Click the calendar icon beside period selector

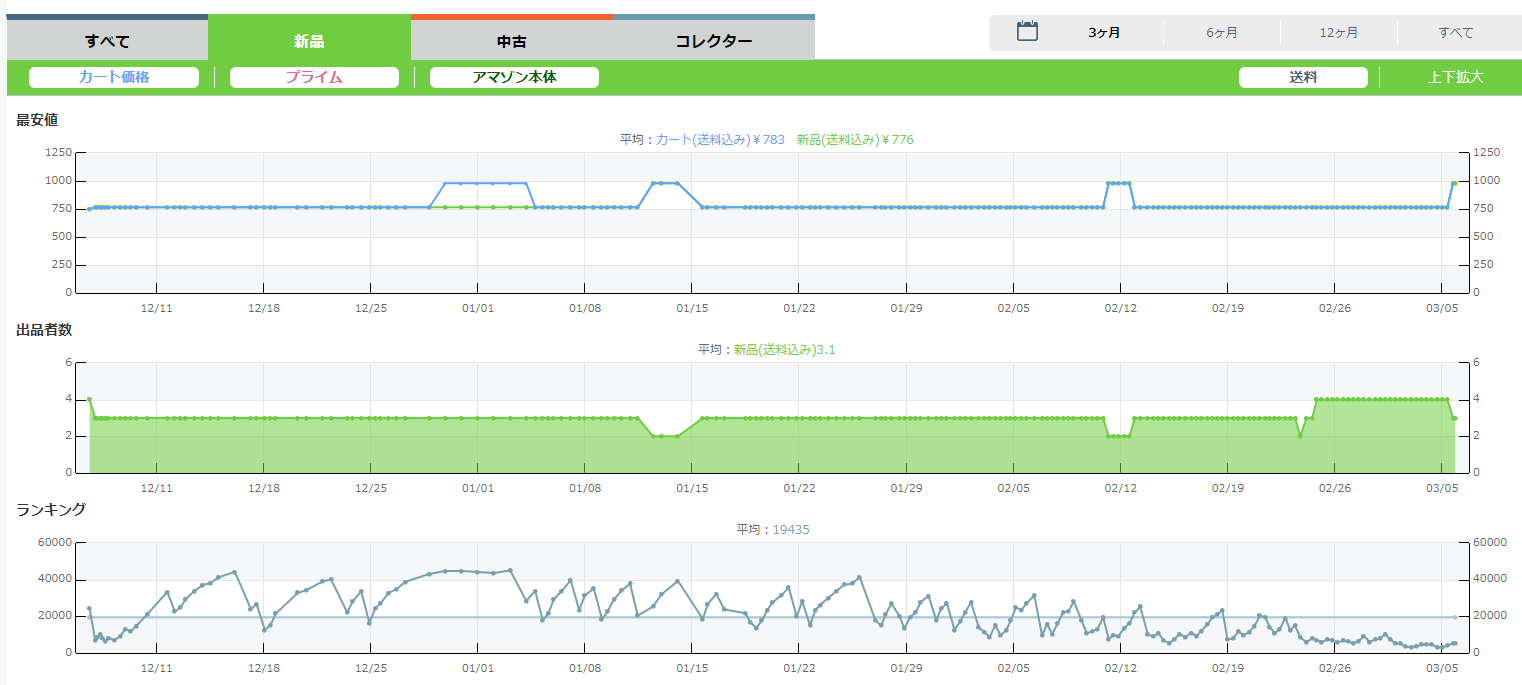coord(1027,32)
